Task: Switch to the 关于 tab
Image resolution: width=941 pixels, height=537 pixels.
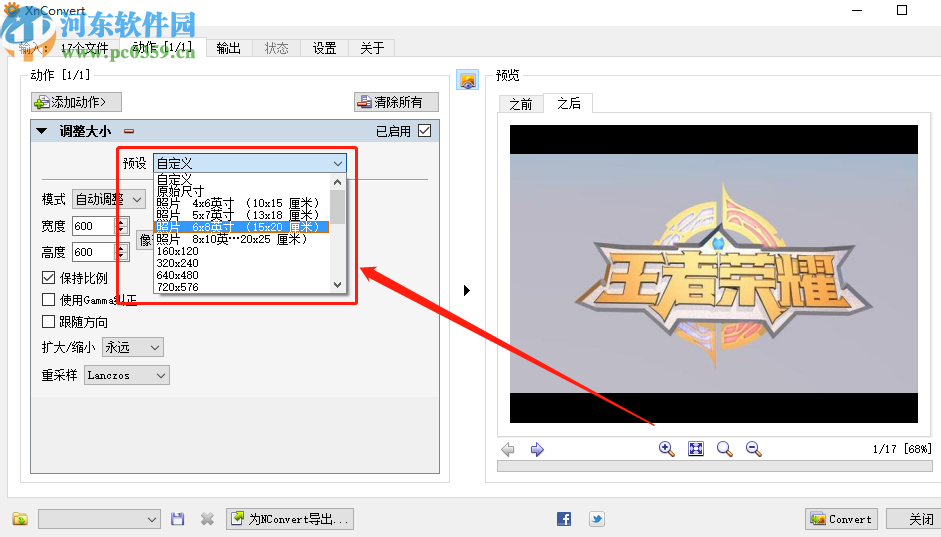Action: click(372, 48)
